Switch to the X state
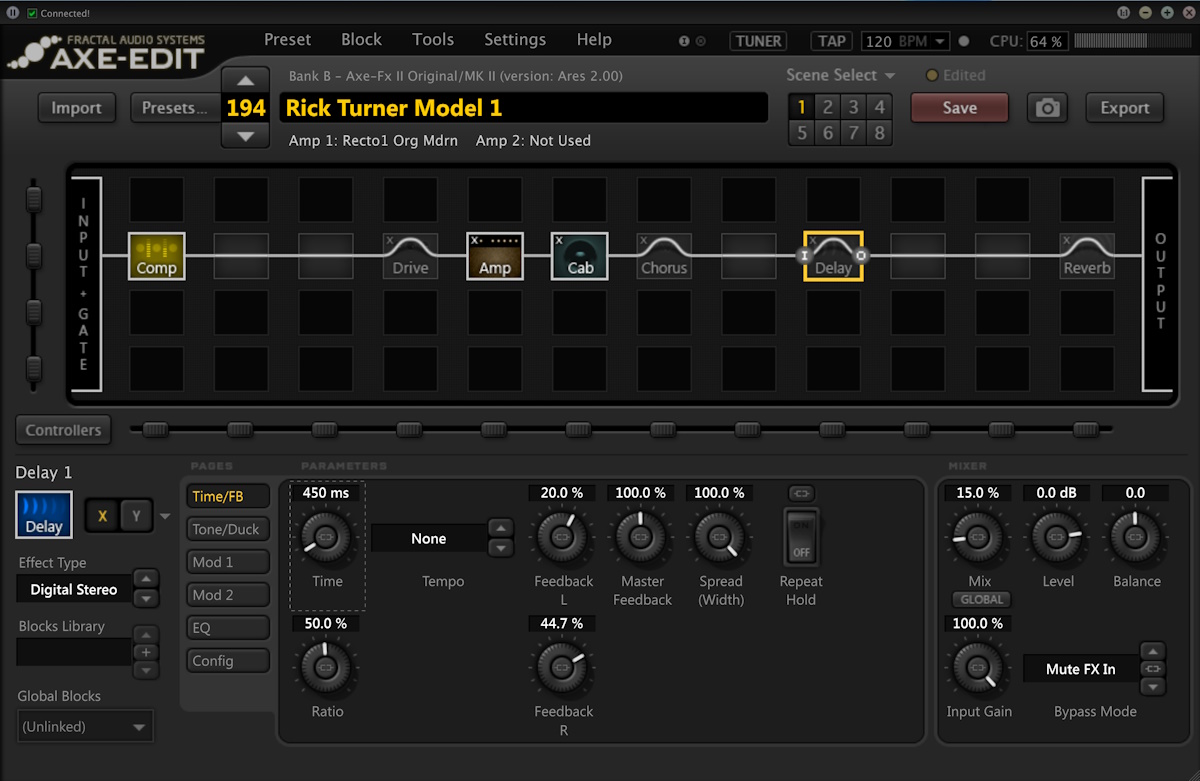 [x=101, y=516]
